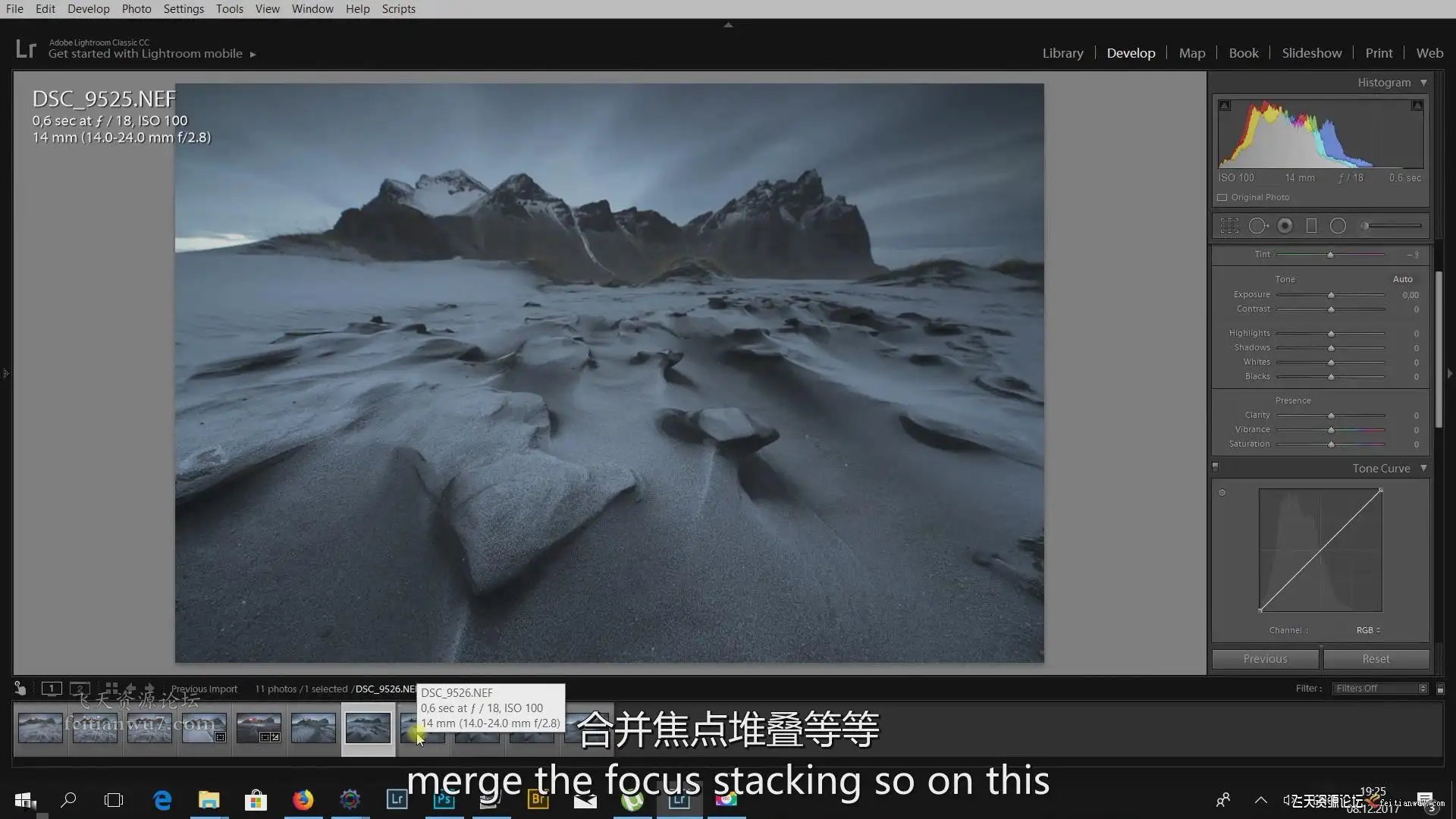Select the Crop Overlay tool
This screenshot has height=819, width=1456.
coord(1229,226)
